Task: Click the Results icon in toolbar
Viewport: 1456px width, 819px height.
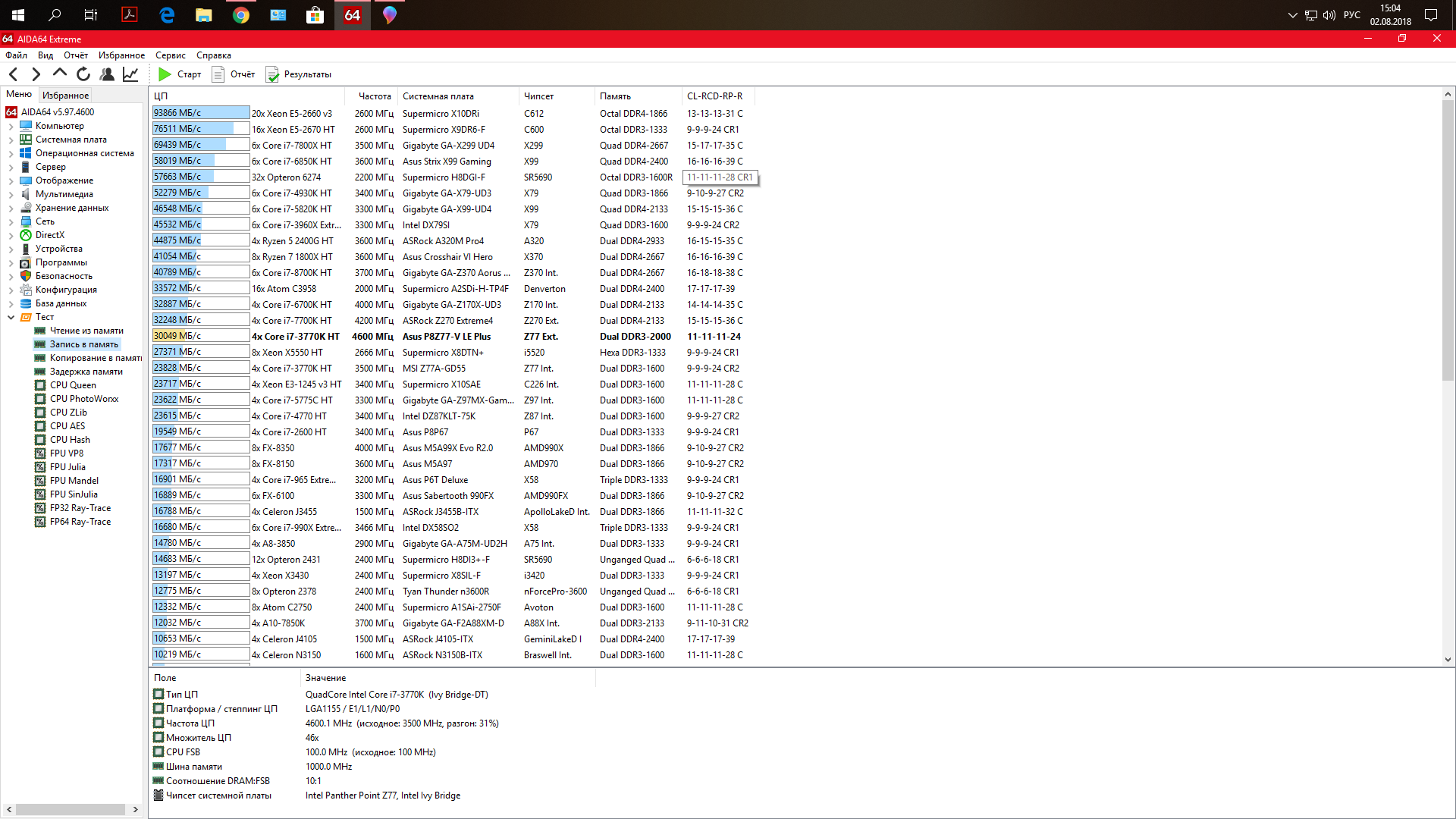Action: click(x=272, y=74)
